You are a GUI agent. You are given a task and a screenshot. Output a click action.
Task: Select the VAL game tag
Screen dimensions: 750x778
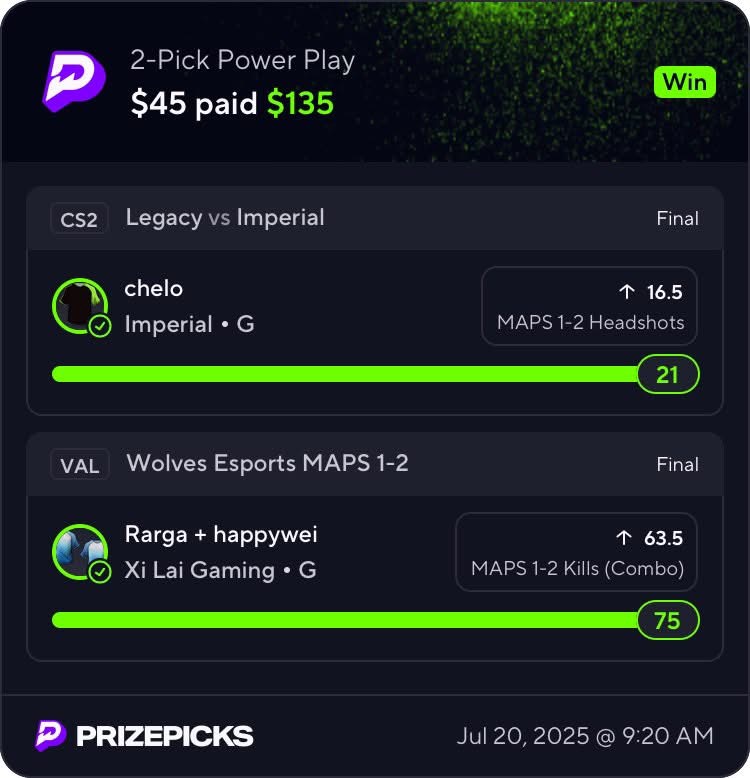tap(79, 465)
